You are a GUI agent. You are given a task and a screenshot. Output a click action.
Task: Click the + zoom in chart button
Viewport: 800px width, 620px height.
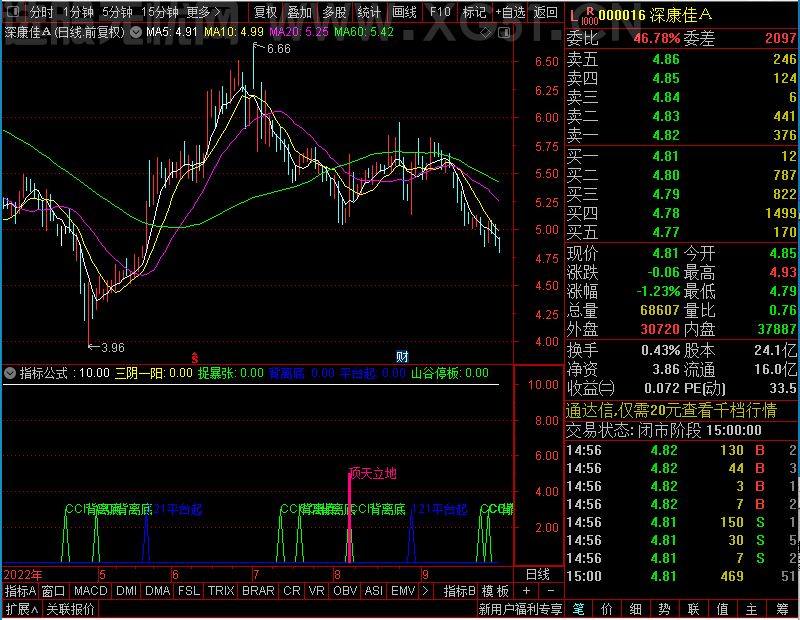pyautogui.click(x=526, y=591)
